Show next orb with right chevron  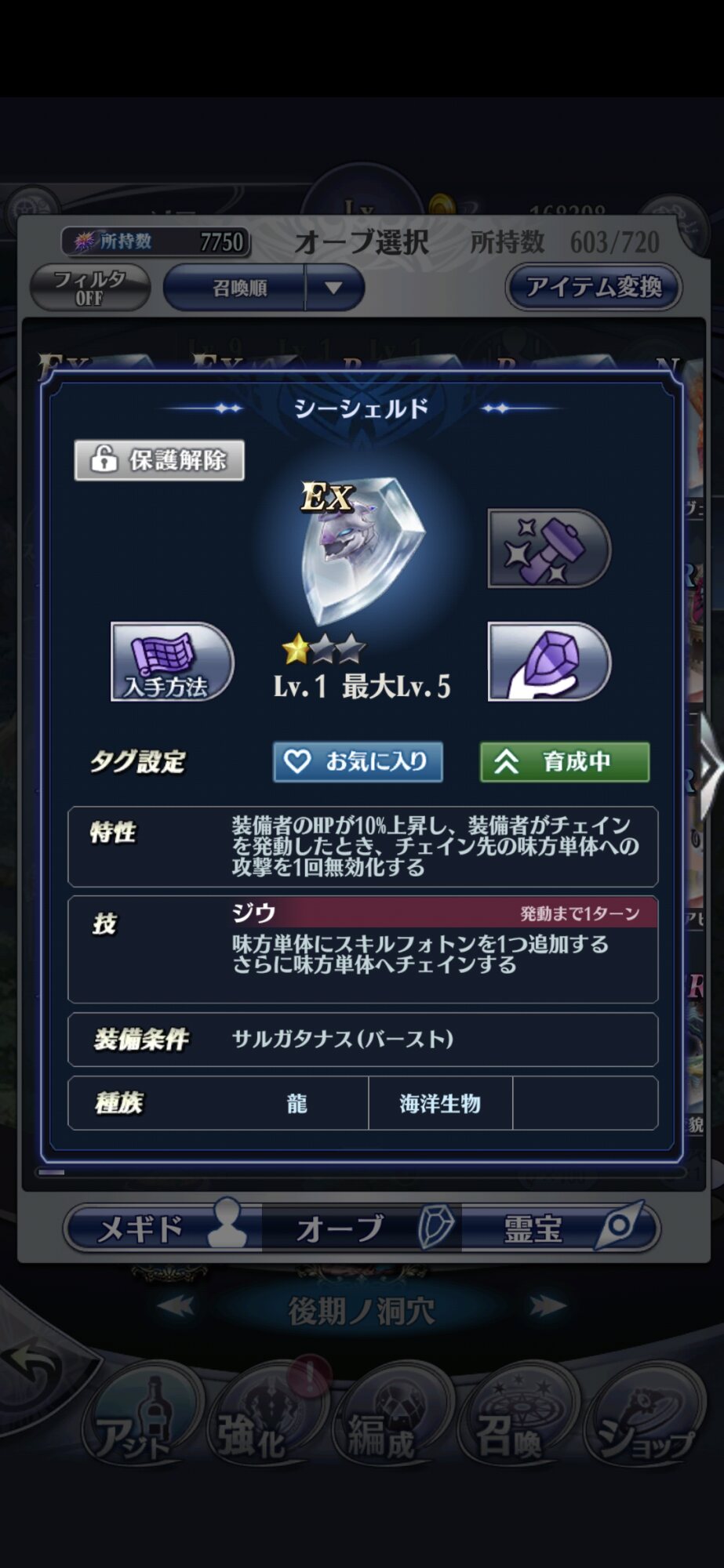coord(710,767)
